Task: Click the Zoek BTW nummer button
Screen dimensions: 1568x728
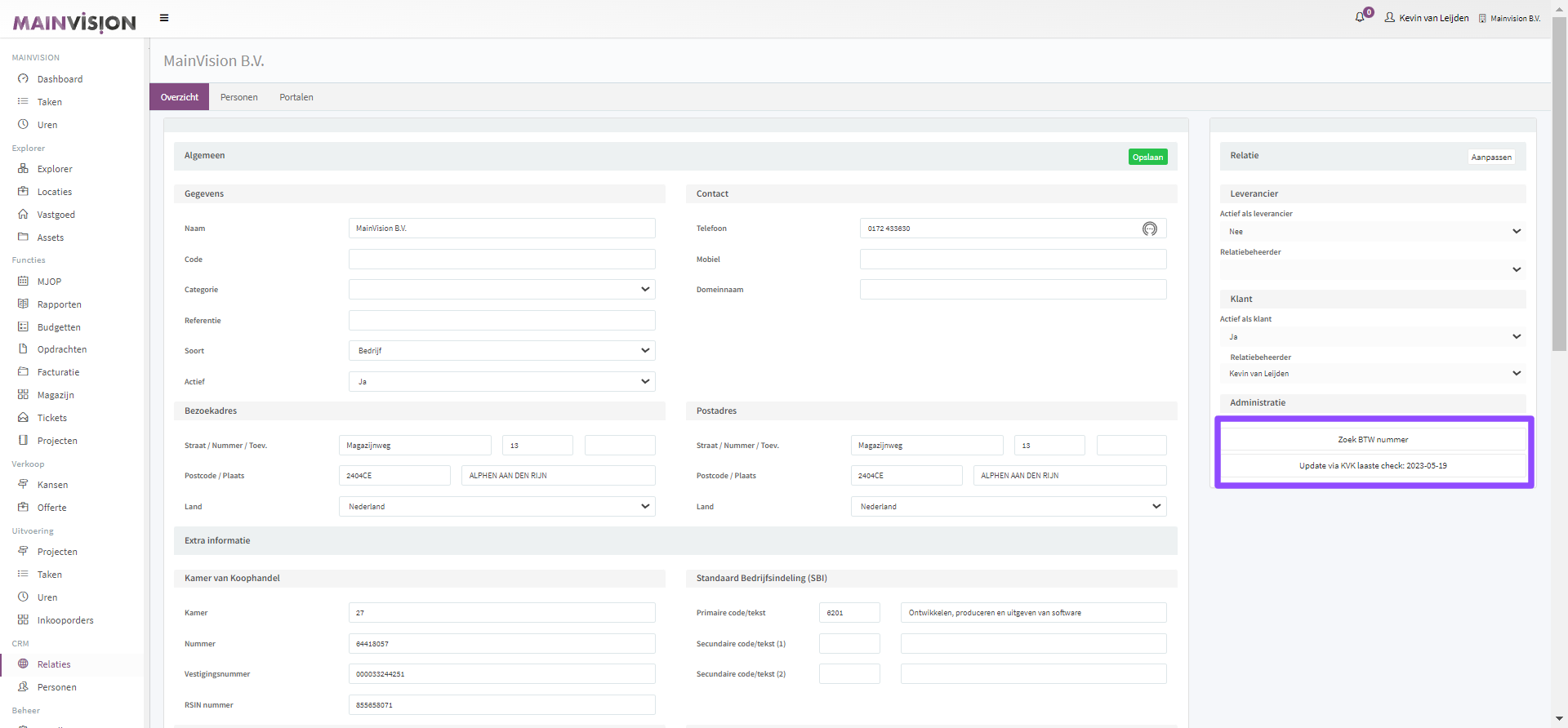Action: (x=1373, y=440)
